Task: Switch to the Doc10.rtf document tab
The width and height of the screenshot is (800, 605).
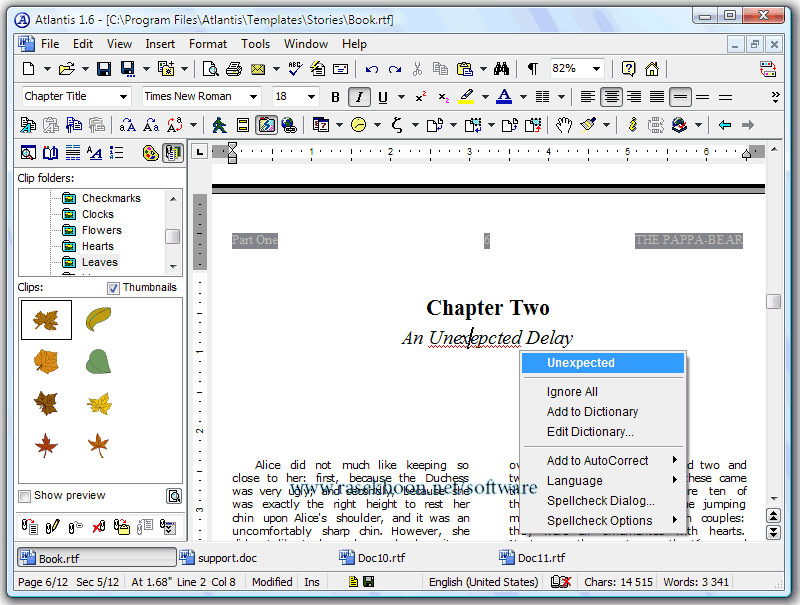Action: pos(372,558)
